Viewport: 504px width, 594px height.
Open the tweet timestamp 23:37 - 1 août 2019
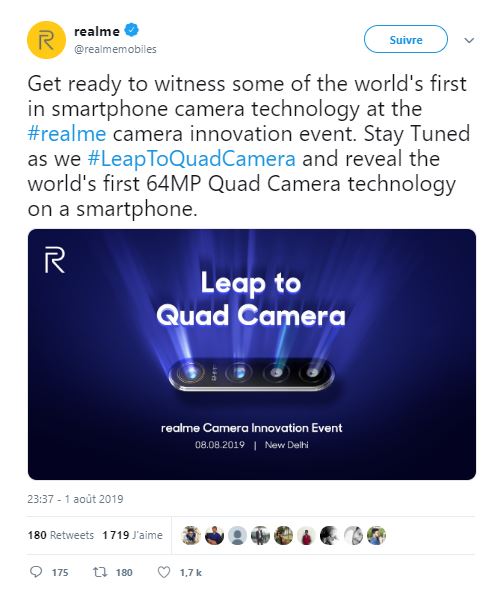click(75, 499)
